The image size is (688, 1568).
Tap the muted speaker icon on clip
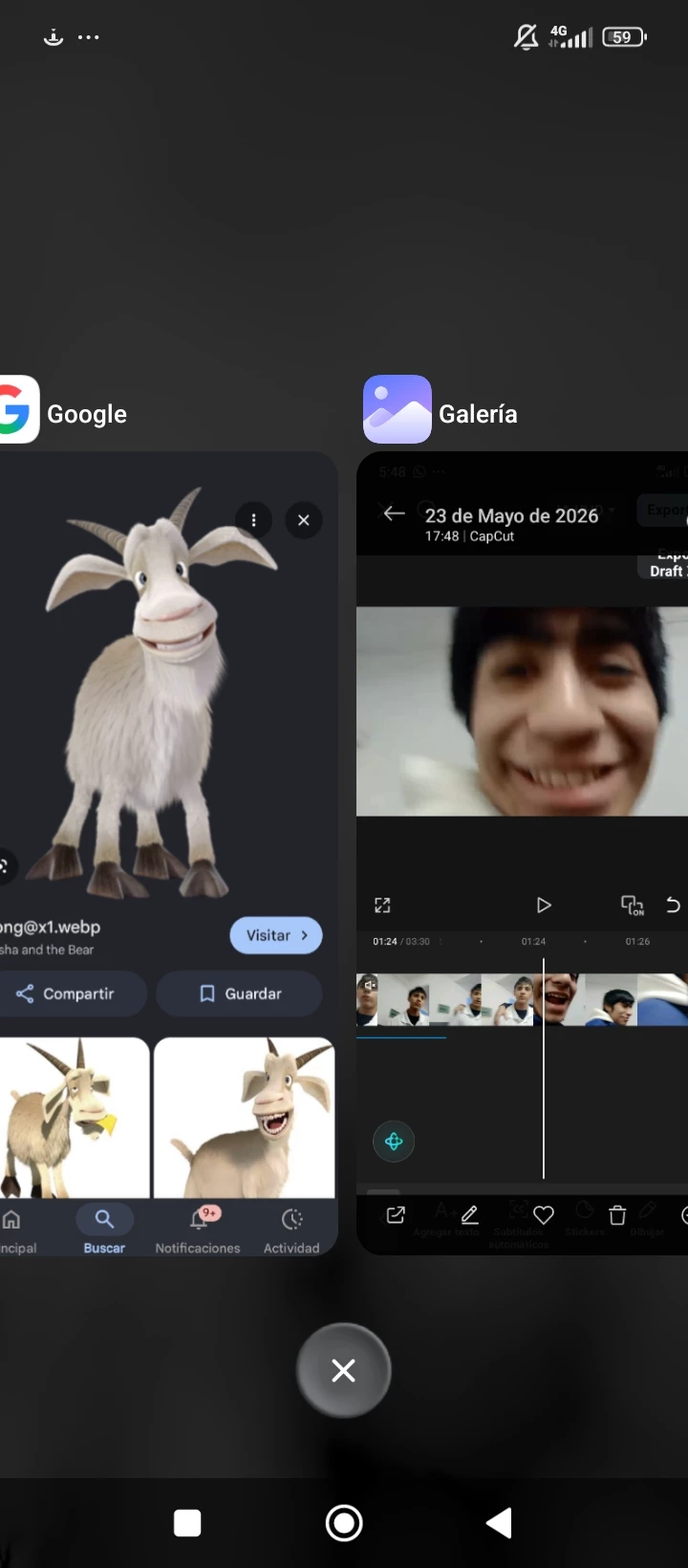[x=369, y=985]
